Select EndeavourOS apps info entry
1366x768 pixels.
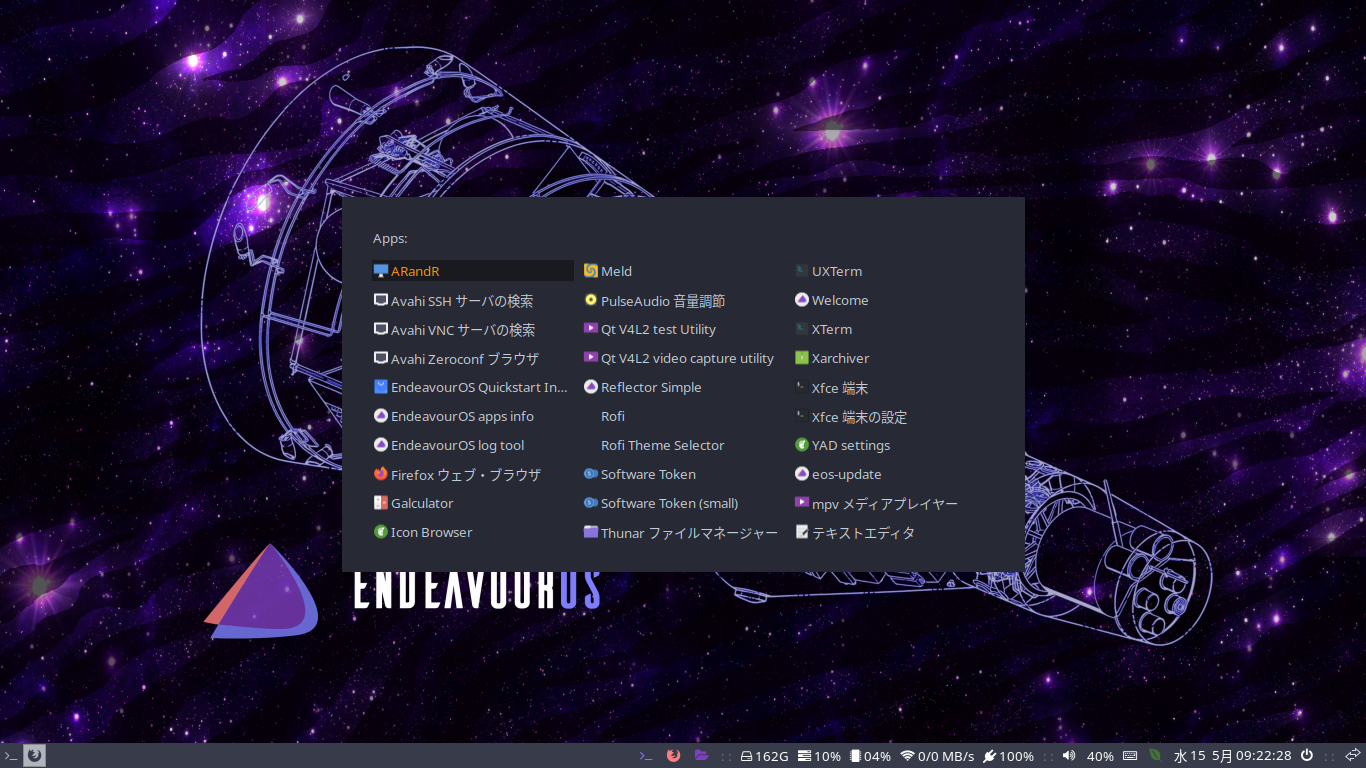(x=473, y=416)
